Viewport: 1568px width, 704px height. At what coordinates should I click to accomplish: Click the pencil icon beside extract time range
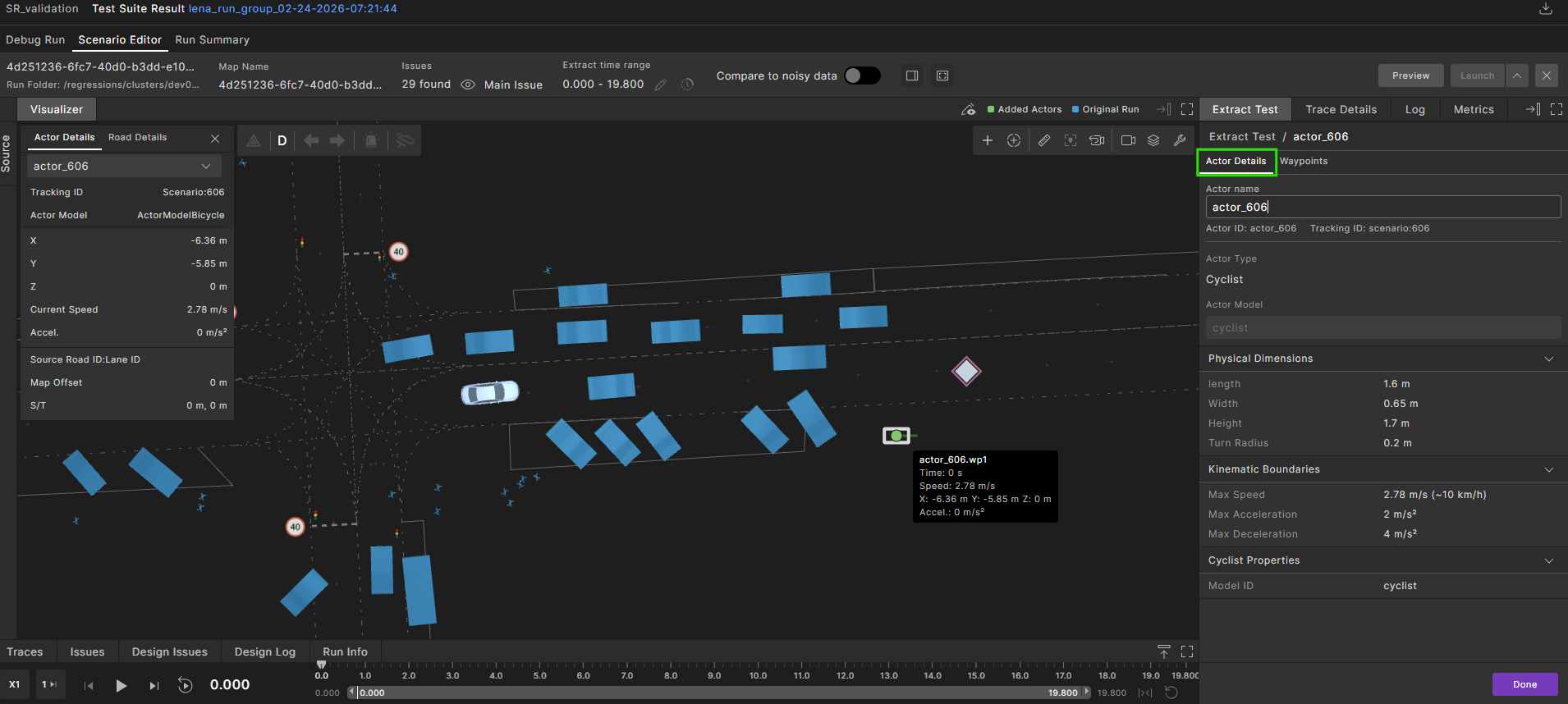[x=660, y=85]
